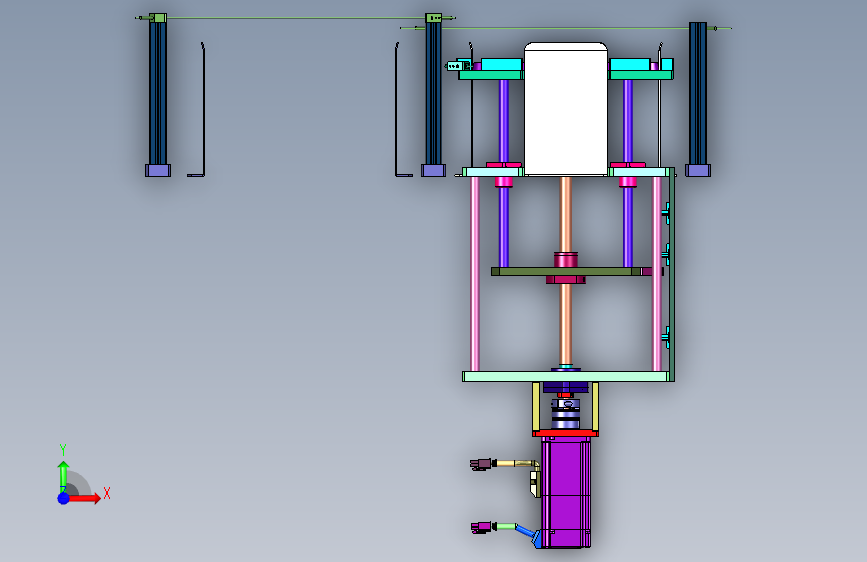Select the magenta nut on the olive plate
Viewport: 867px width, 562px height.
pyautogui.click(x=566, y=260)
